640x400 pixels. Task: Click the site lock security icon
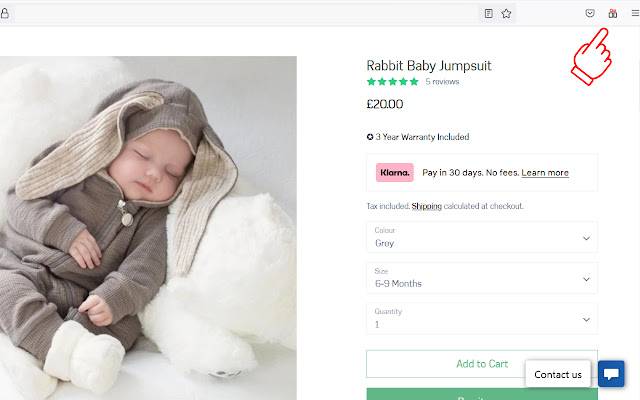coord(4,13)
